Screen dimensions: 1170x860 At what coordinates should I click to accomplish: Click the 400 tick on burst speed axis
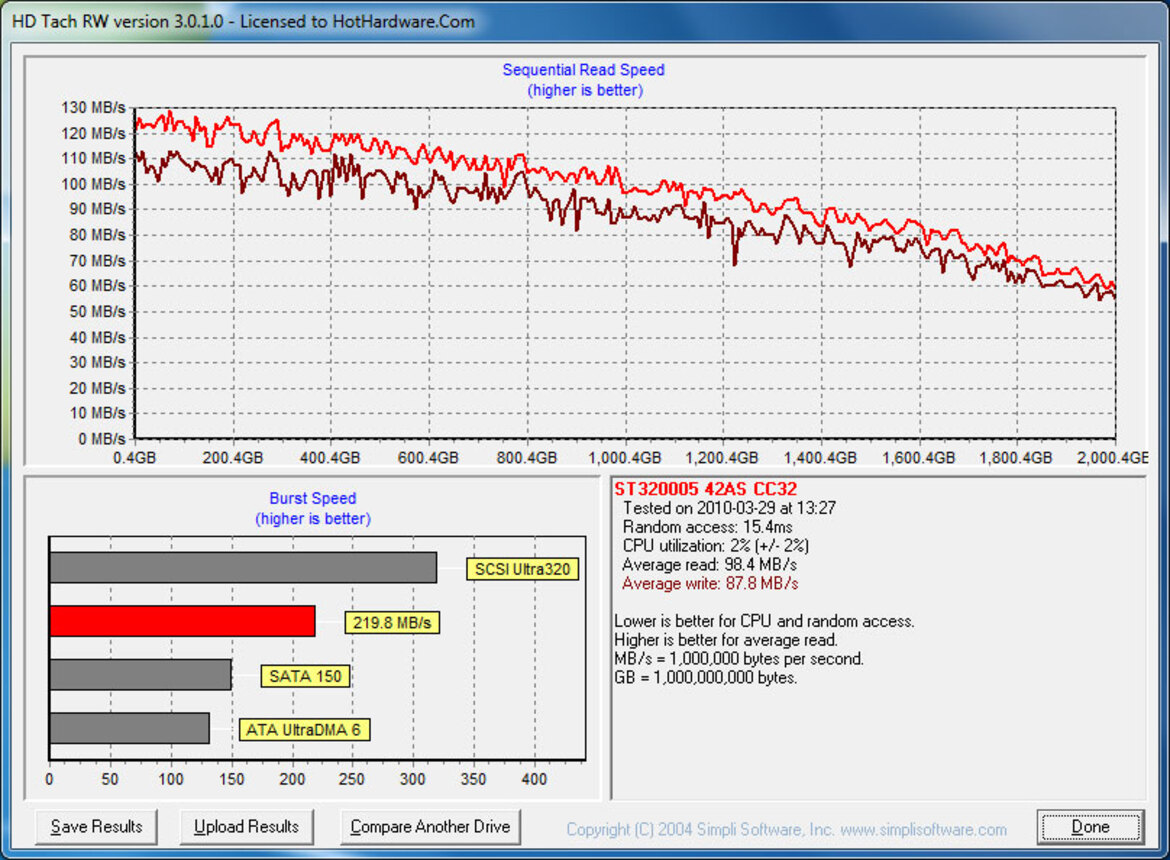tap(534, 779)
